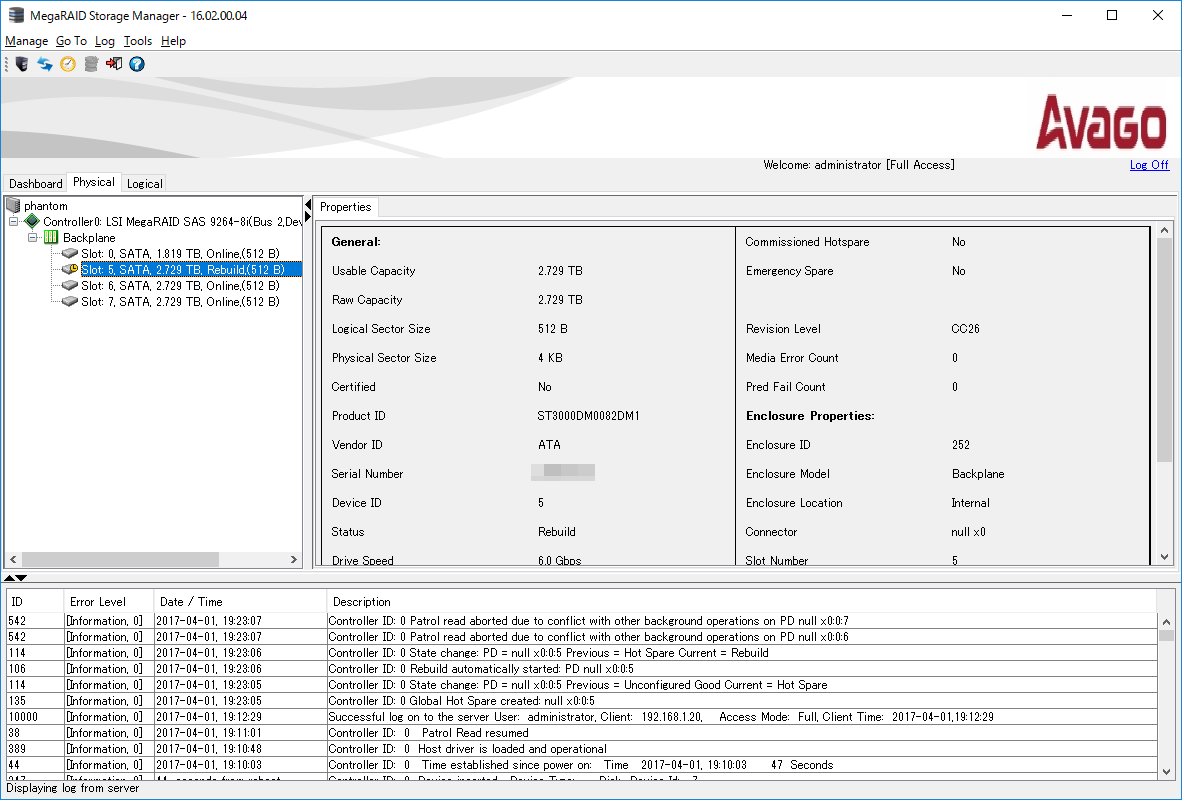Image resolution: width=1182 pixels, height=800 pixels.
Task: Click the drive icon for Slot 7
Action: 70,302
